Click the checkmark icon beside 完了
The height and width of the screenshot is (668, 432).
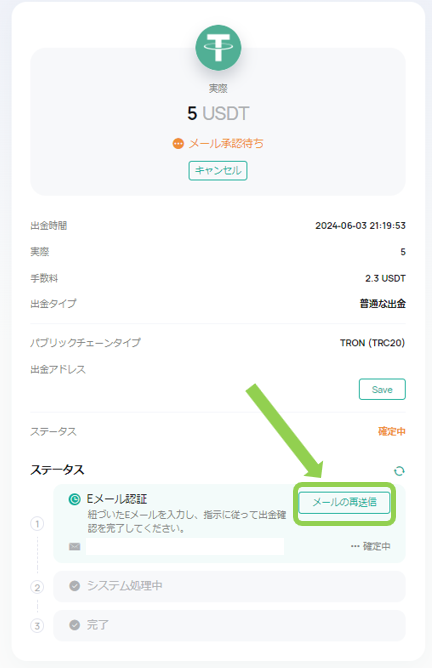point(75,625)
